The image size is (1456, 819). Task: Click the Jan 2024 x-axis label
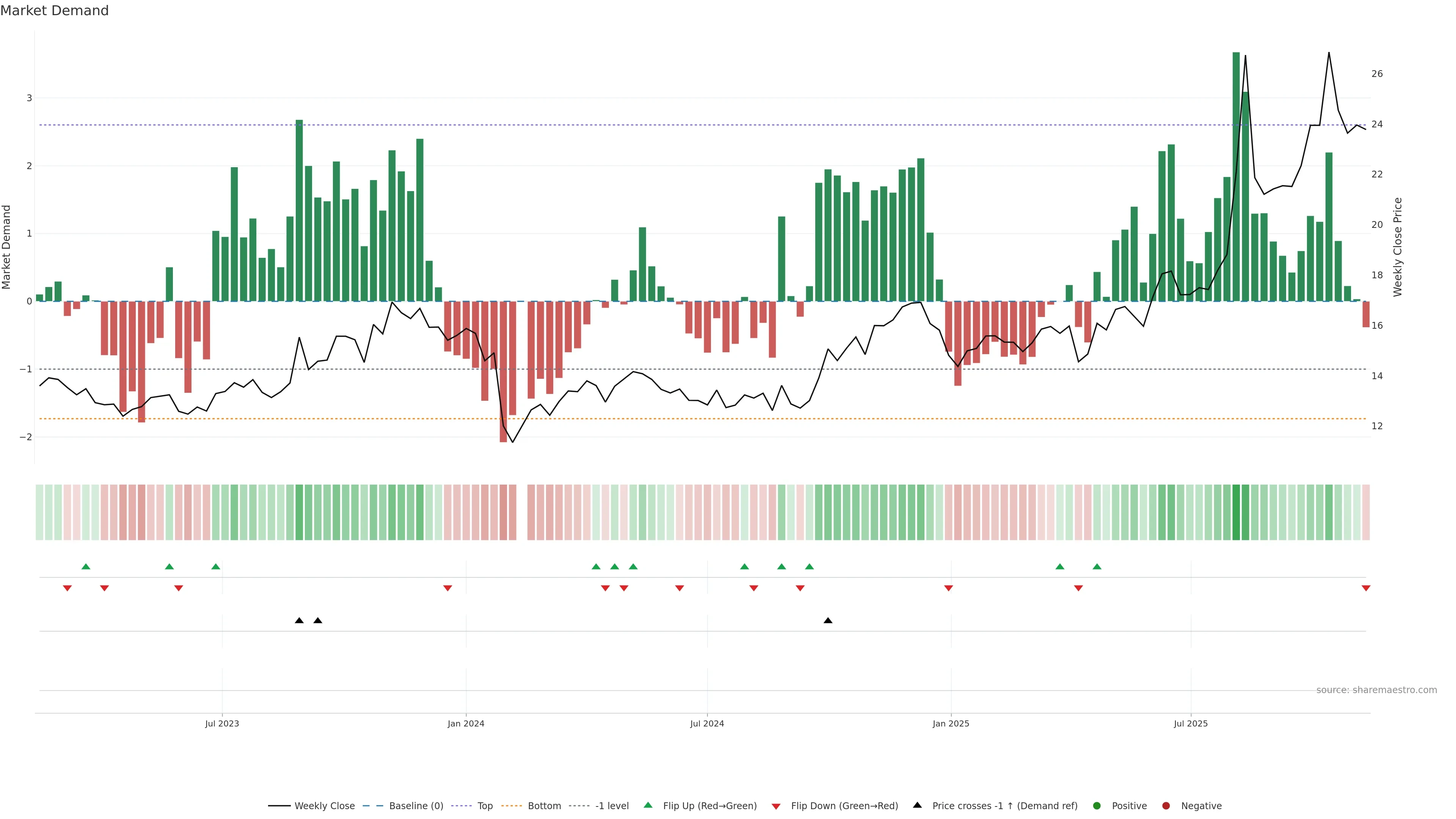[466, 723]
